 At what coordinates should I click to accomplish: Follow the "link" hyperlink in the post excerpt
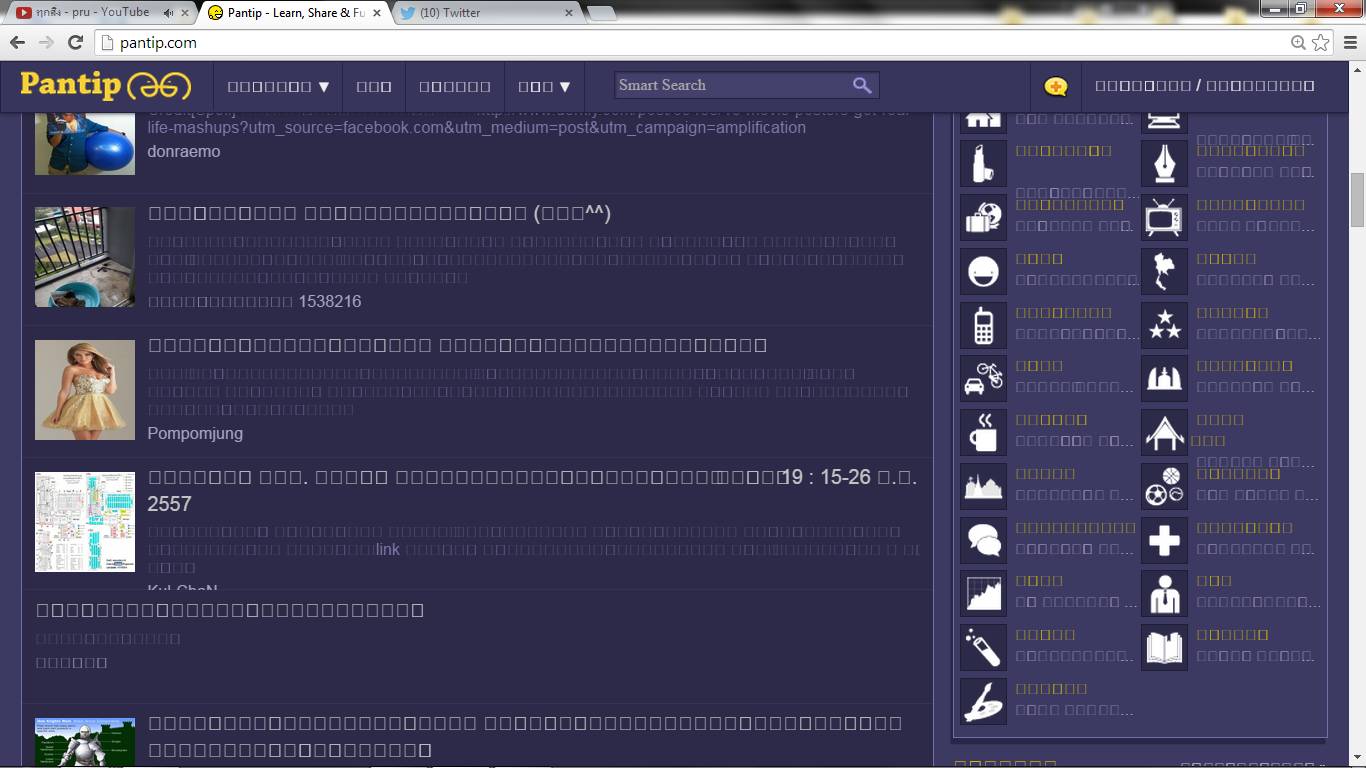click(x=388, y=549)
